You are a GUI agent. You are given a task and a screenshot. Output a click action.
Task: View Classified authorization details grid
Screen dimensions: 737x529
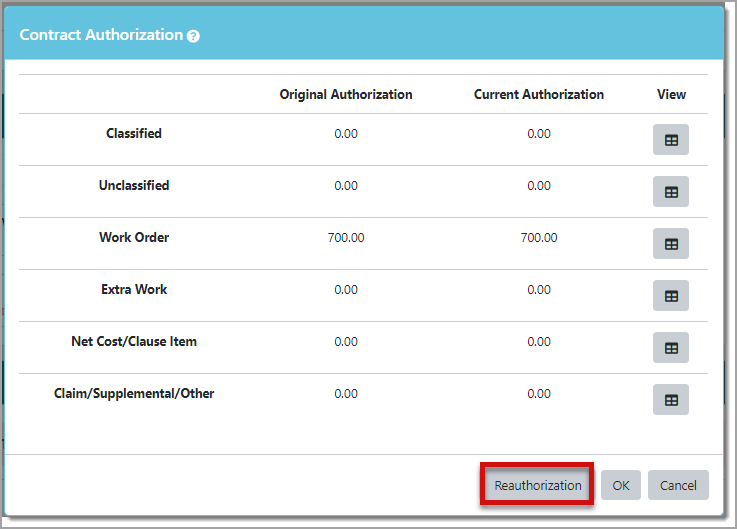[671, 140]
